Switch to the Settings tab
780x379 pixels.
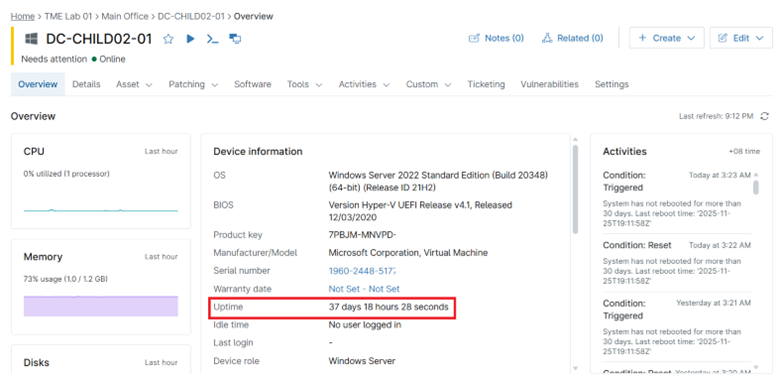tap(611, 84)
